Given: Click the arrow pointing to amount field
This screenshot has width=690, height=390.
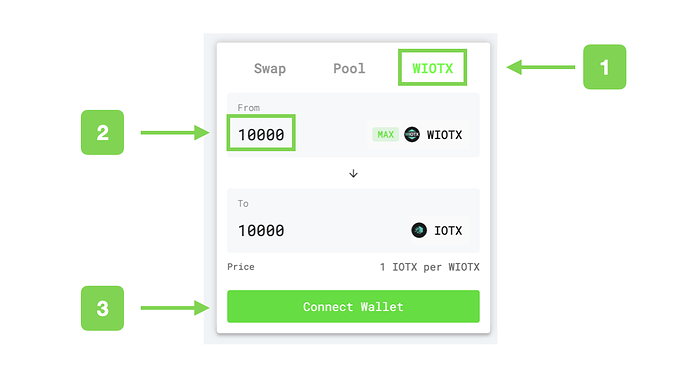Looking at the screenshot, I should [x=175, y=132].
